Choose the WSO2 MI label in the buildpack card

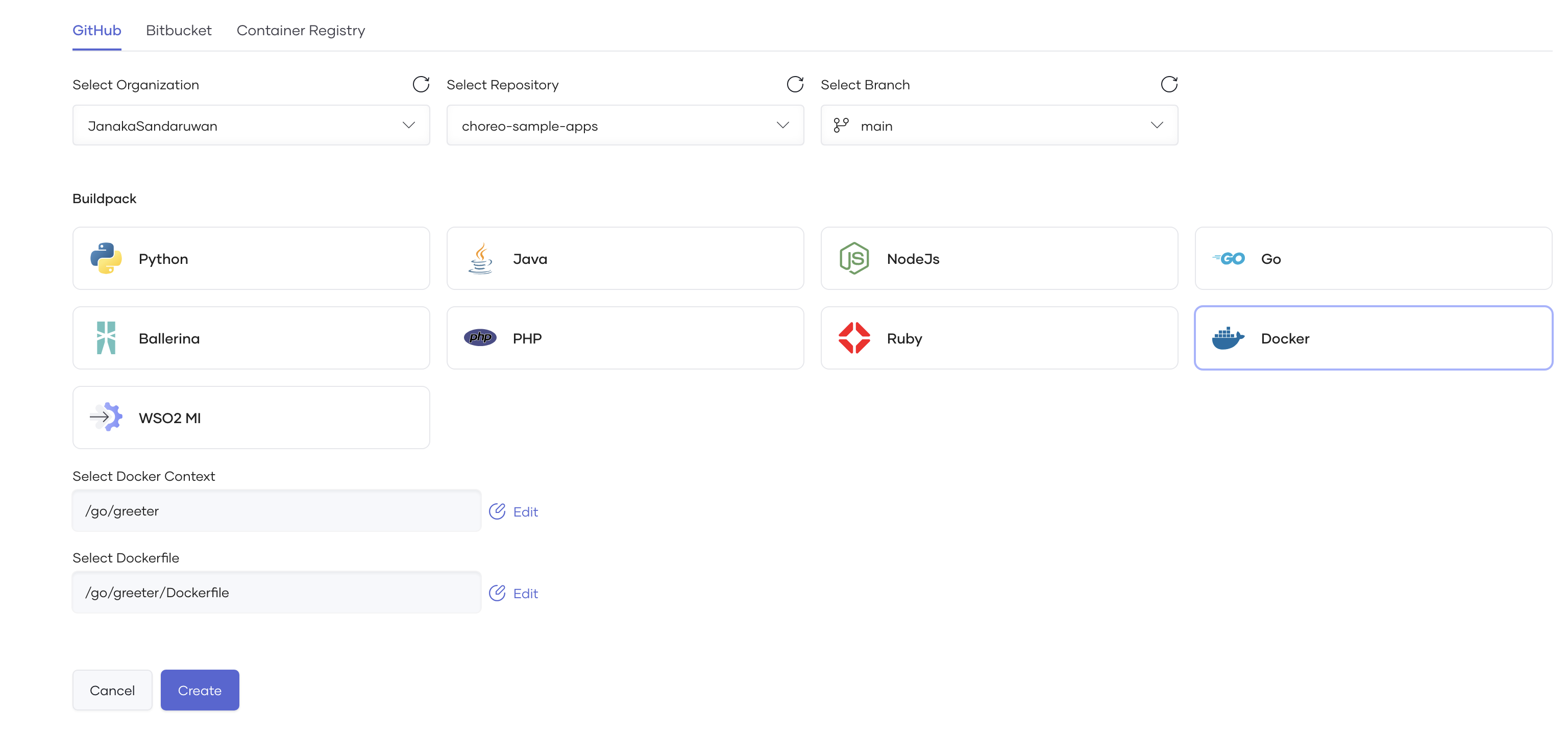click(169, 418)
